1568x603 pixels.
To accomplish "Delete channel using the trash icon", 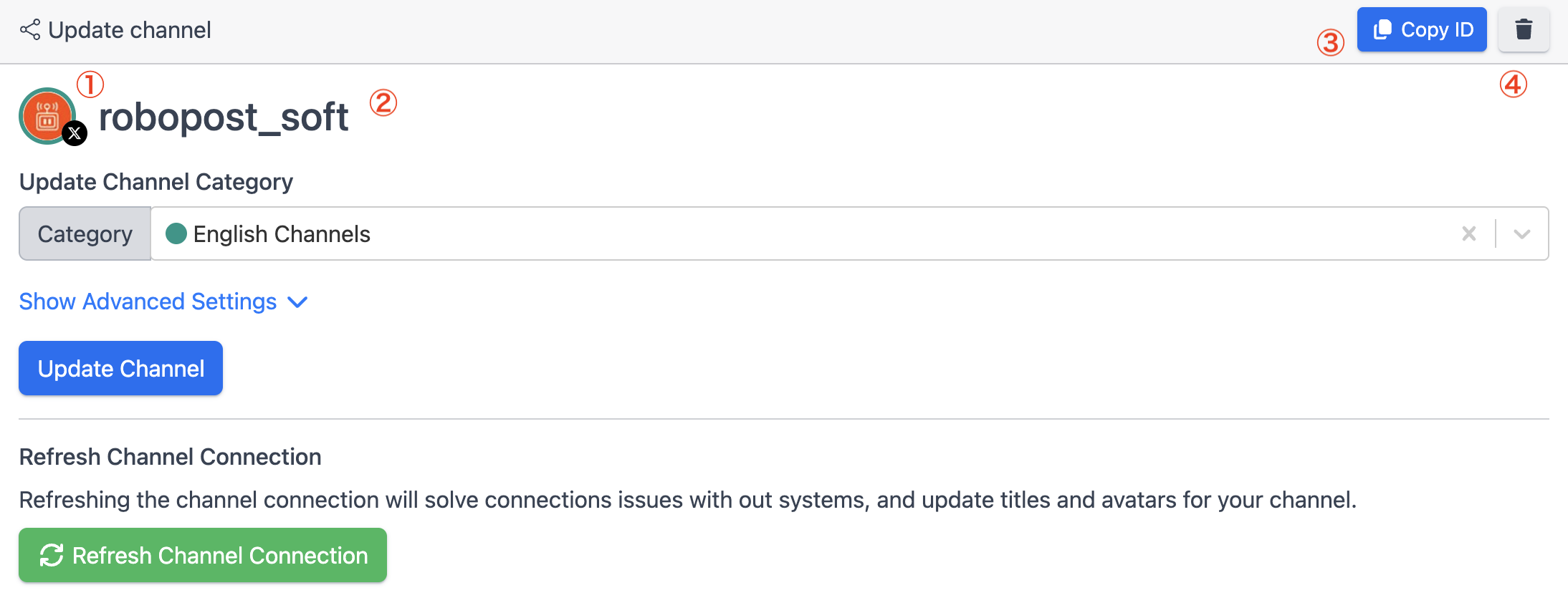I will coord(1524,29).
